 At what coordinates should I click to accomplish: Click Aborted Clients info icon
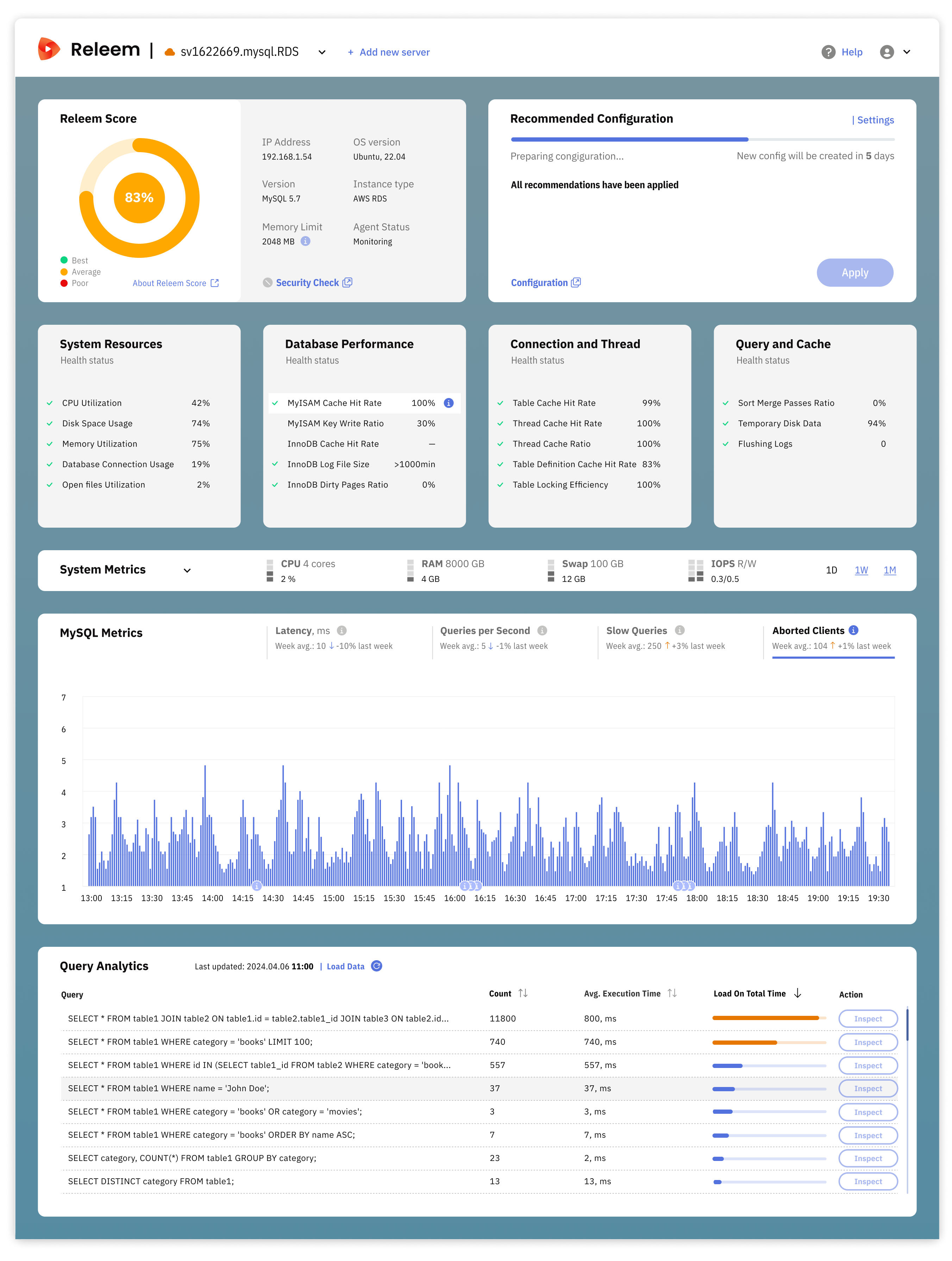pos(853,630)
